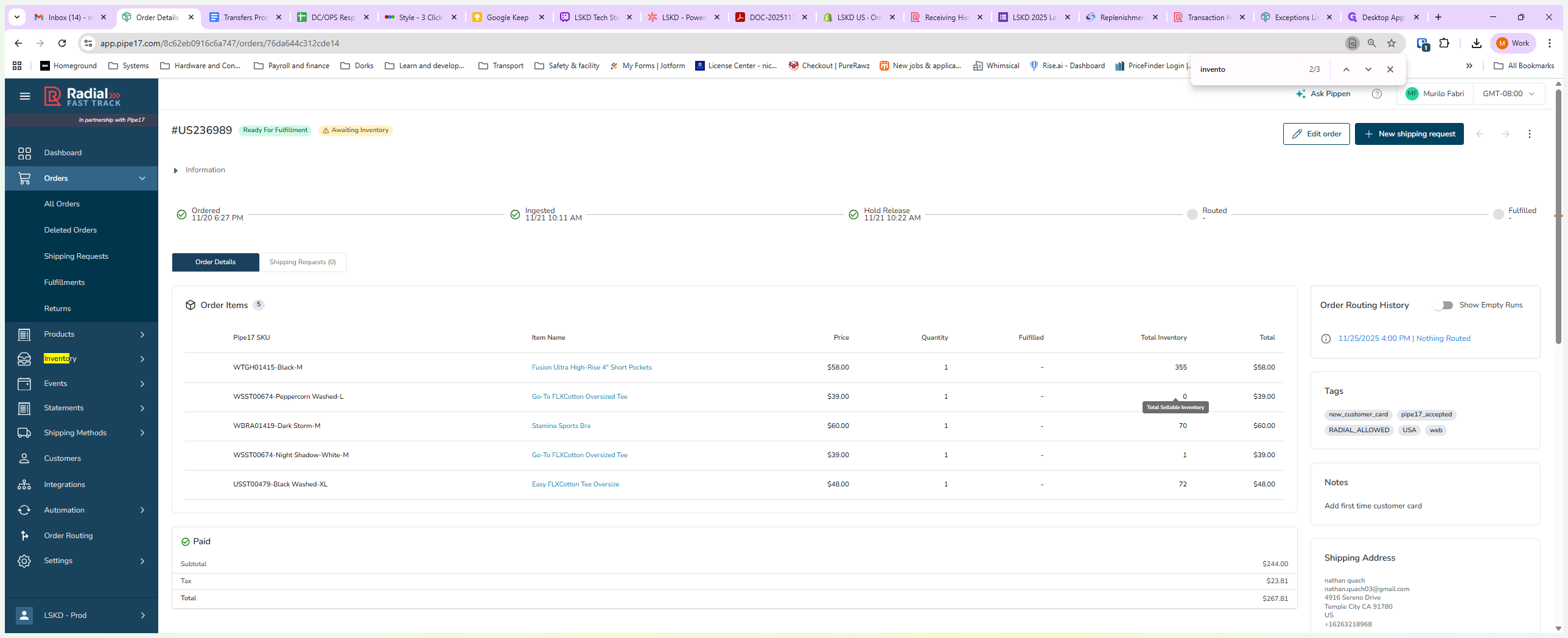1568x638 pixels.
Task: Click the hamburger menu icon in sidebar
Action: click(24, 96)
